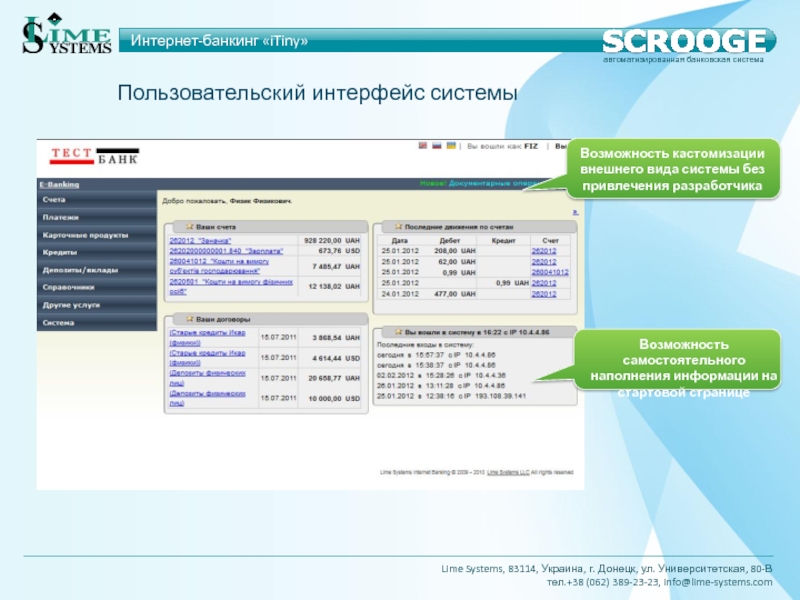Click login entry сегодня в 15:38:37

436,365
